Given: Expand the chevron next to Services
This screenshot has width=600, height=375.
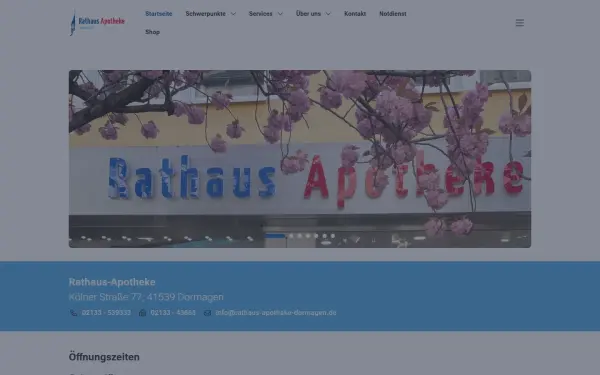Looking at the screenshot, I should [x=280, y=14].
